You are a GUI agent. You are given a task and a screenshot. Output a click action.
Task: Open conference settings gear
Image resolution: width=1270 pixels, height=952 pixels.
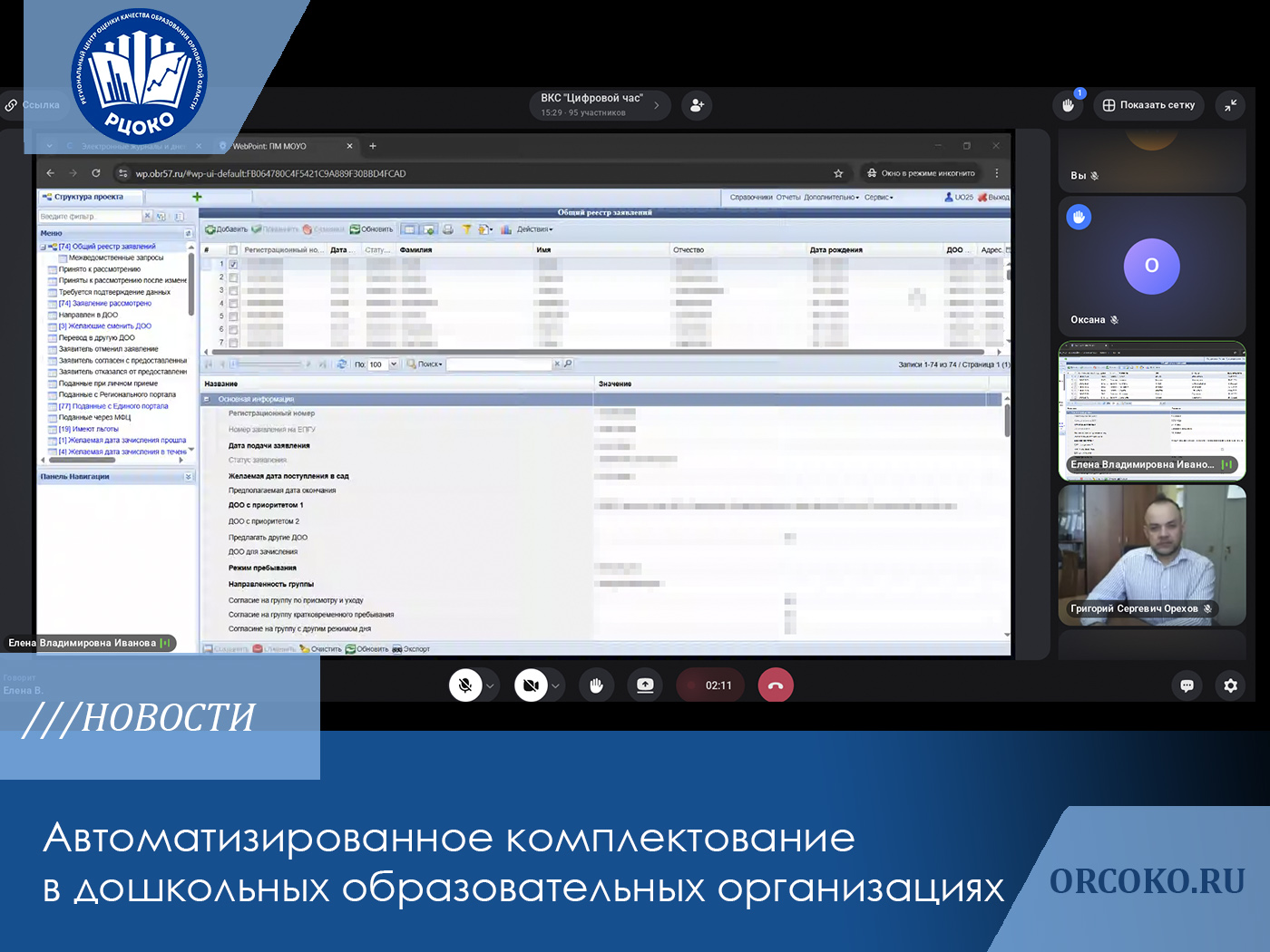point(1230,685)
